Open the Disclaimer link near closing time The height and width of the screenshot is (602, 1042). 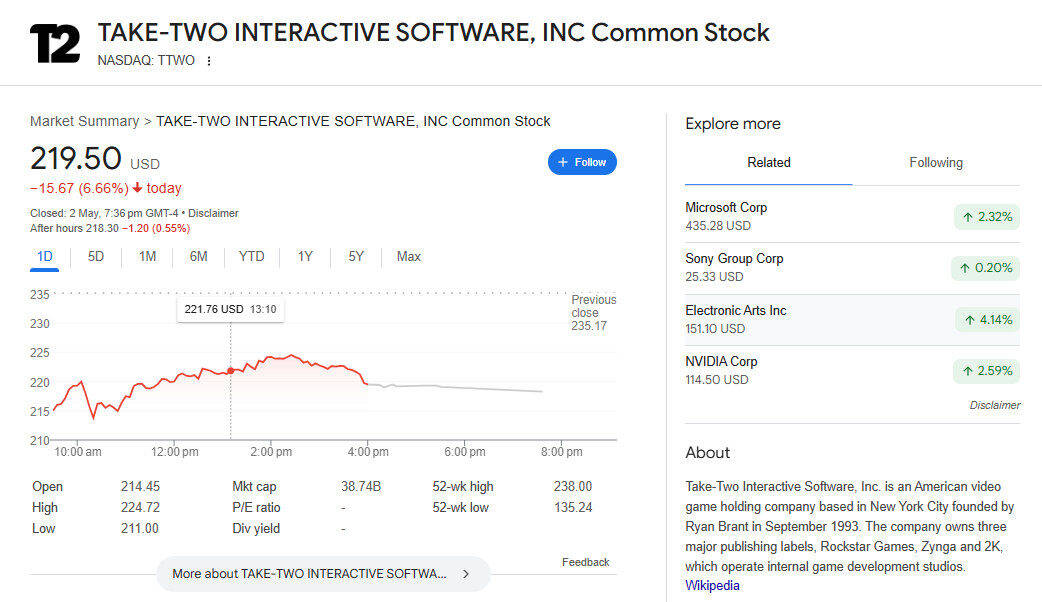pos(213,213)
